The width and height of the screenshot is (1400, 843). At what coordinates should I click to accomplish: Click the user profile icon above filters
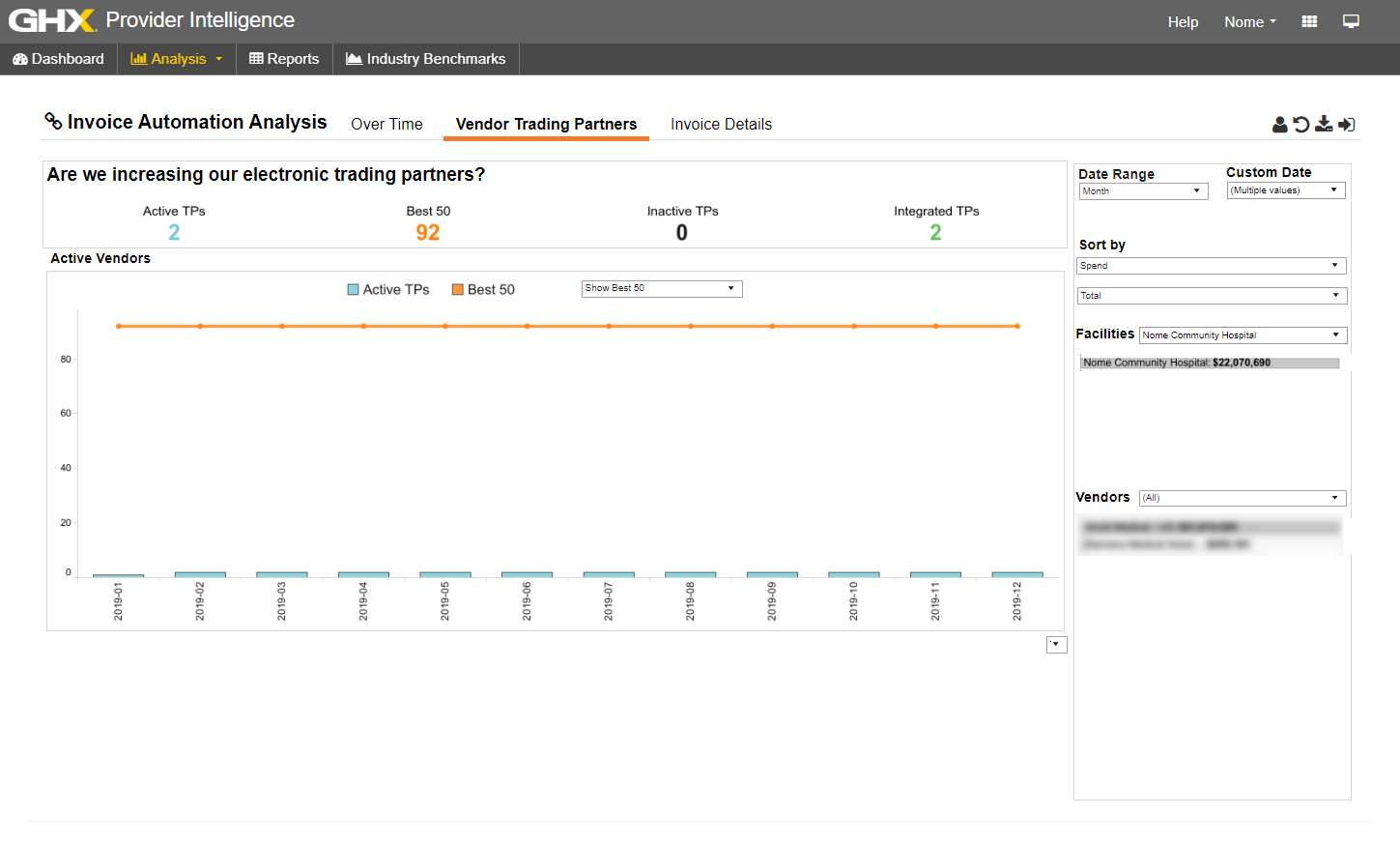tap(1279, 125)
